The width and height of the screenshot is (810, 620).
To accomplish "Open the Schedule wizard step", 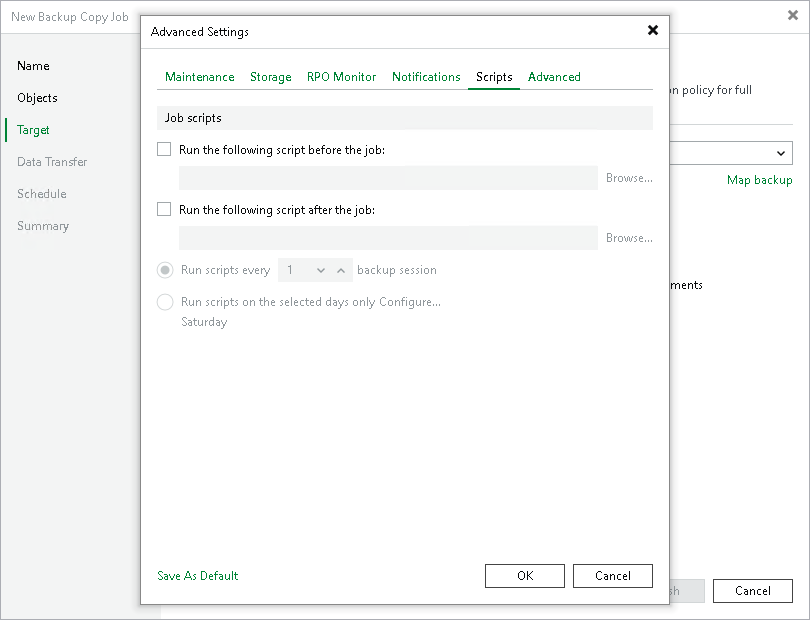I will (41, 194).
